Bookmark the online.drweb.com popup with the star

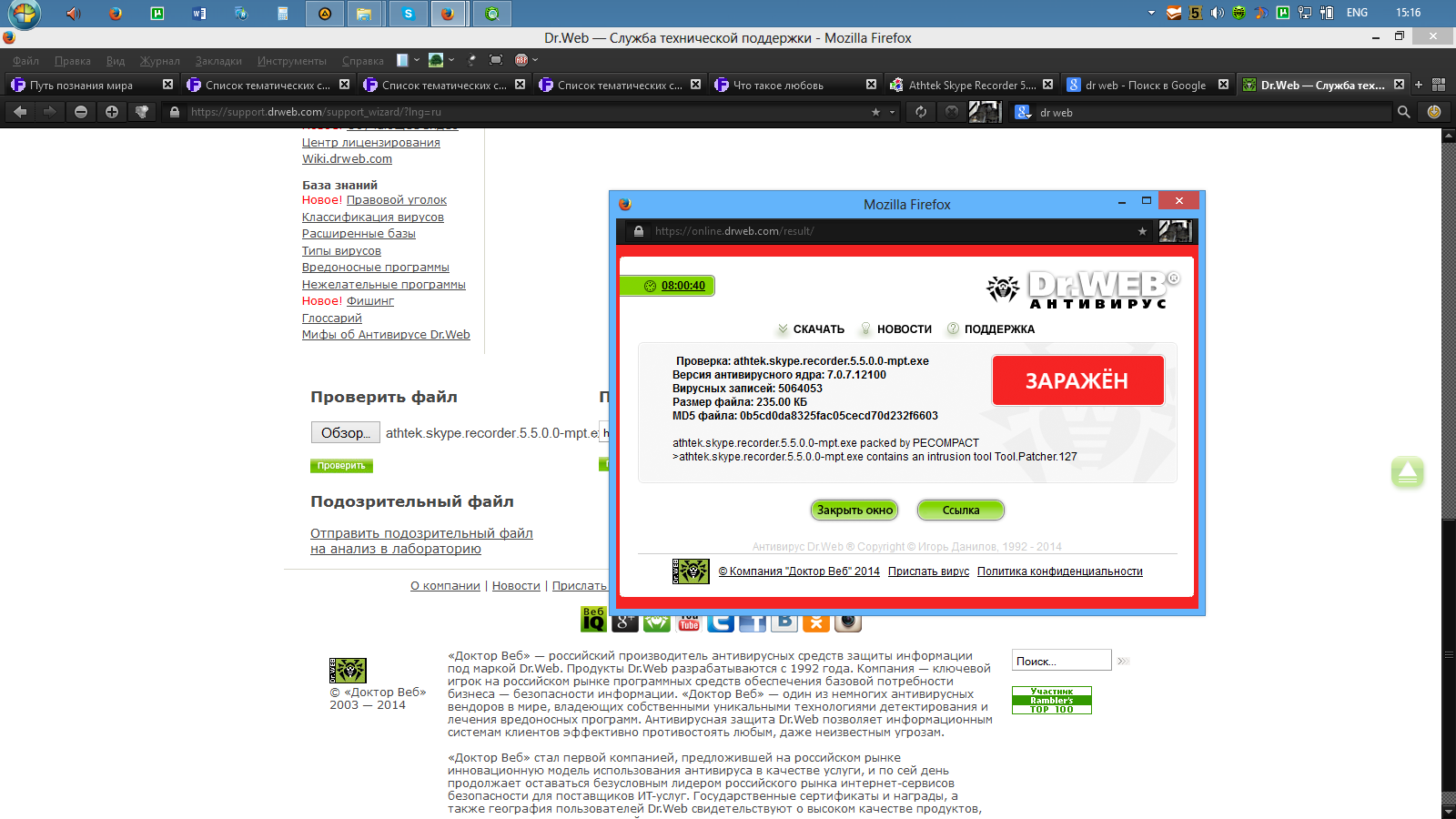tap(1142, 231)
